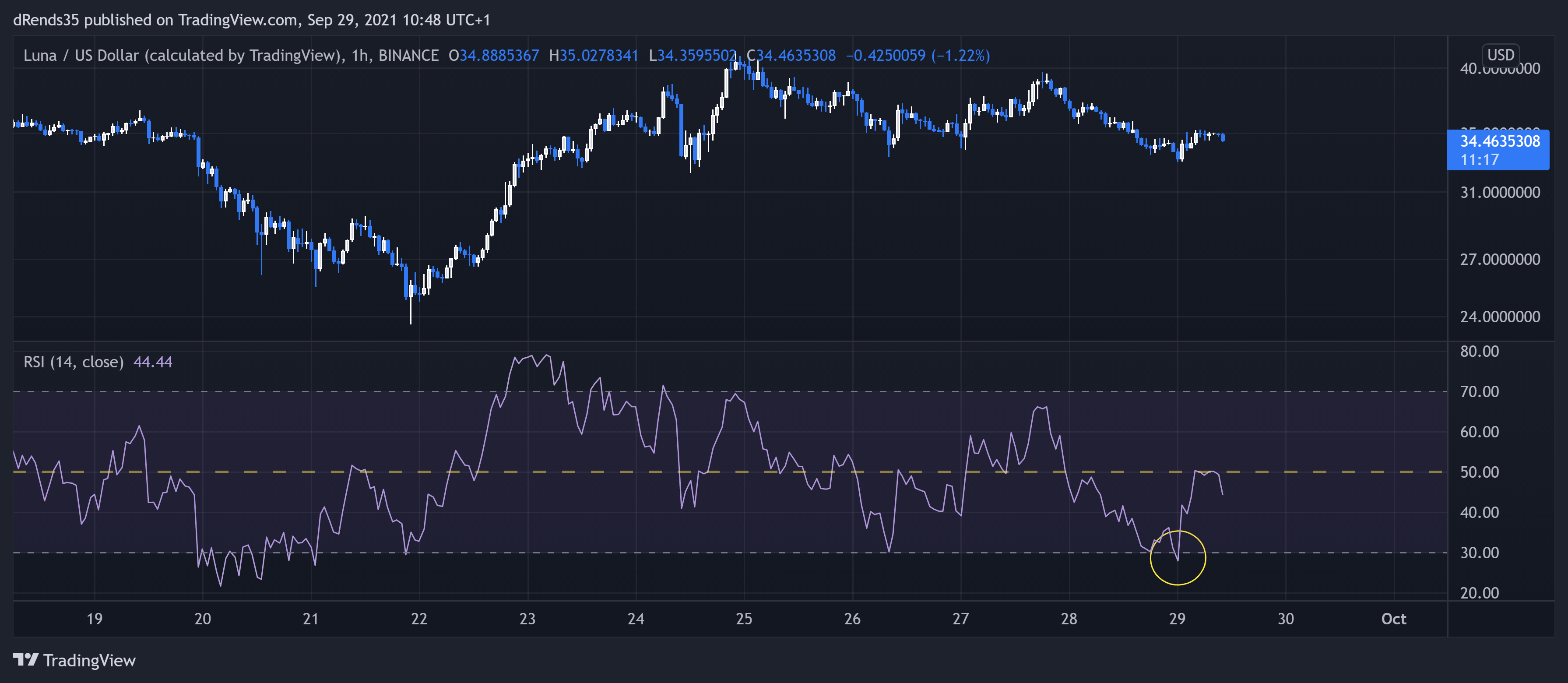
Task: Click the 30.00 RSI axis label
Action: pos(1479,553)
